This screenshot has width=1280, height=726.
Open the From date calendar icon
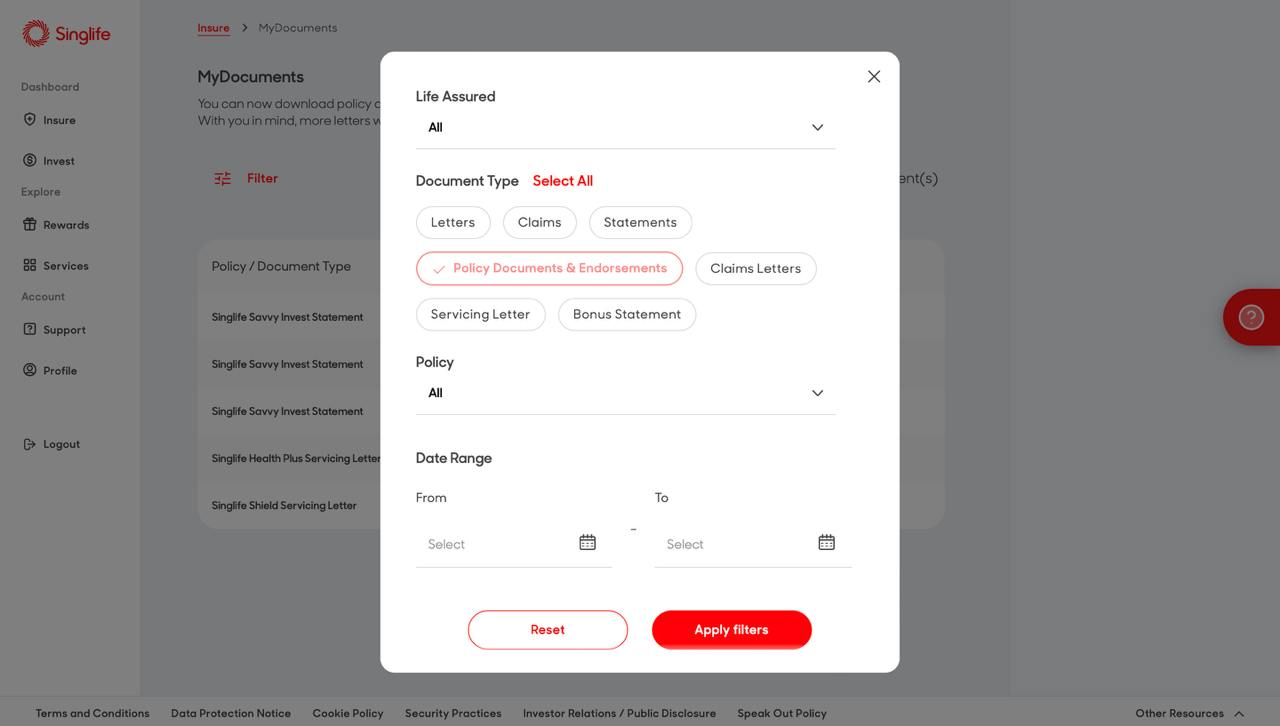coord(588,542)
